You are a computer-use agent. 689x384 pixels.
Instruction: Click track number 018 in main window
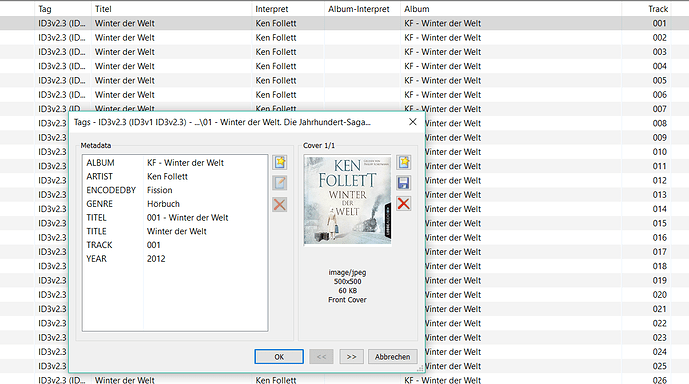coord(659,266)
